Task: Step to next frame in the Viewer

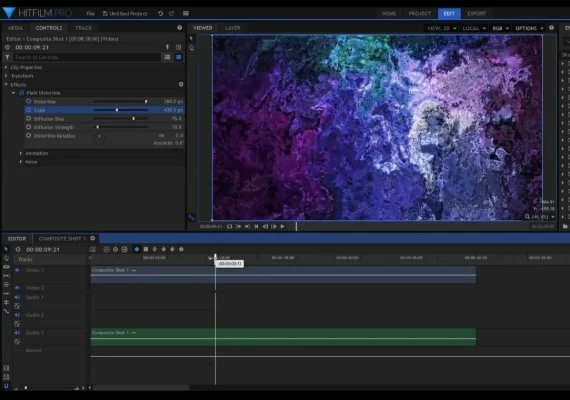Action: [274, 226]
